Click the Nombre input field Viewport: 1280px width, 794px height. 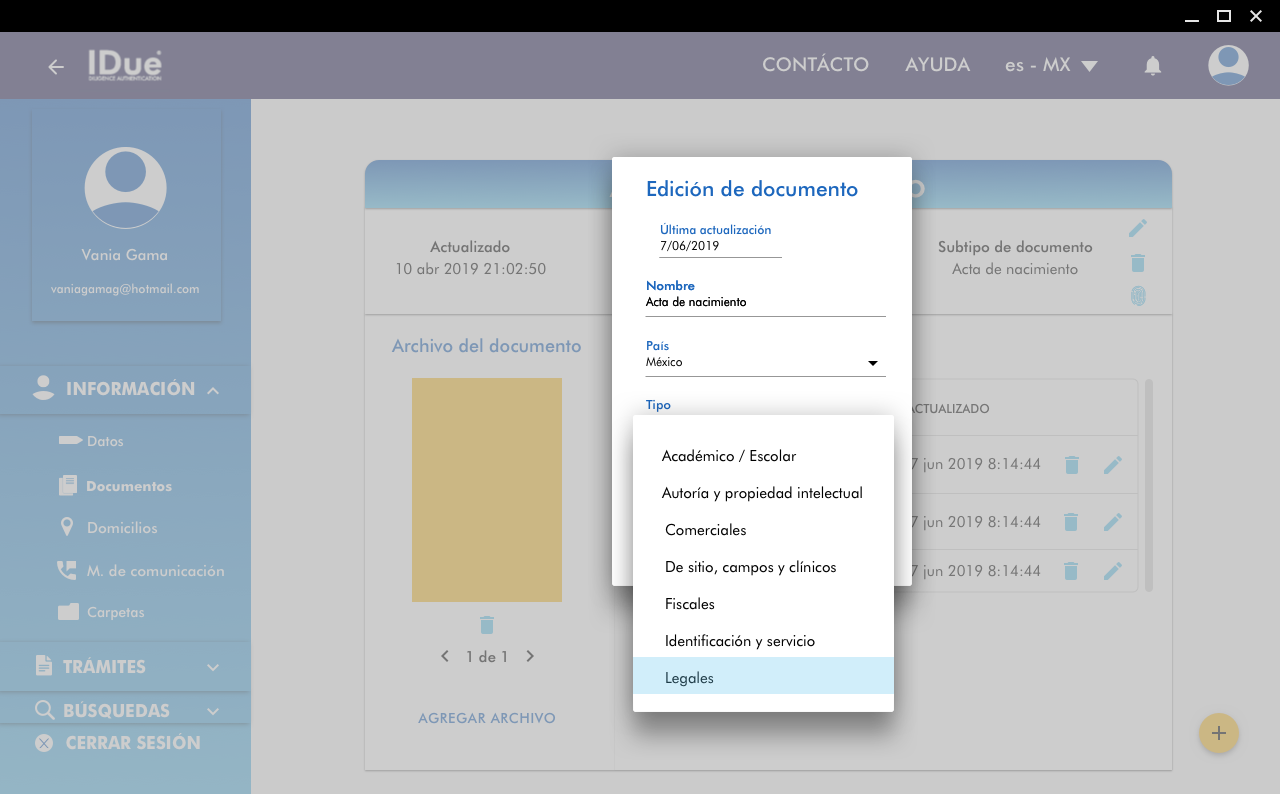click(765, 302)
